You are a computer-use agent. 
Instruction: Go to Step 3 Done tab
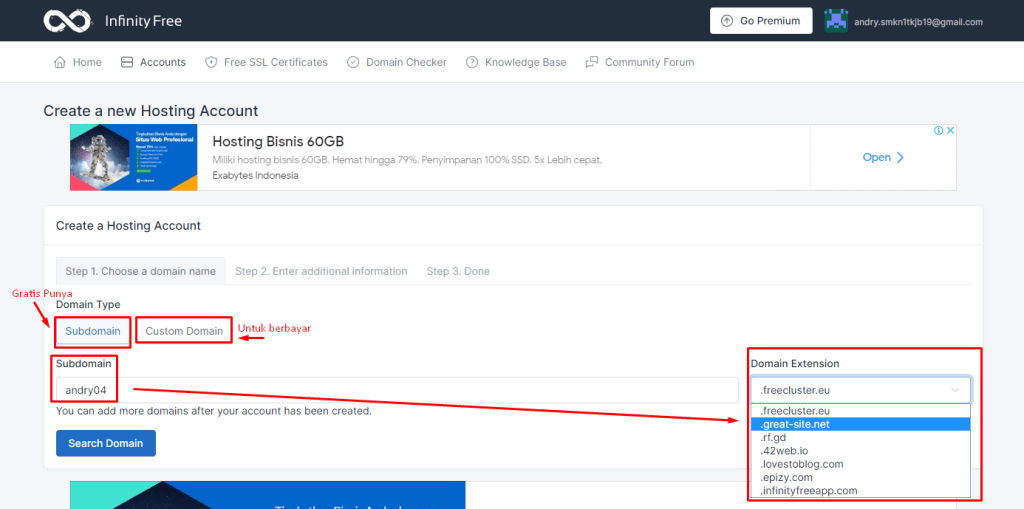(458, 271)
